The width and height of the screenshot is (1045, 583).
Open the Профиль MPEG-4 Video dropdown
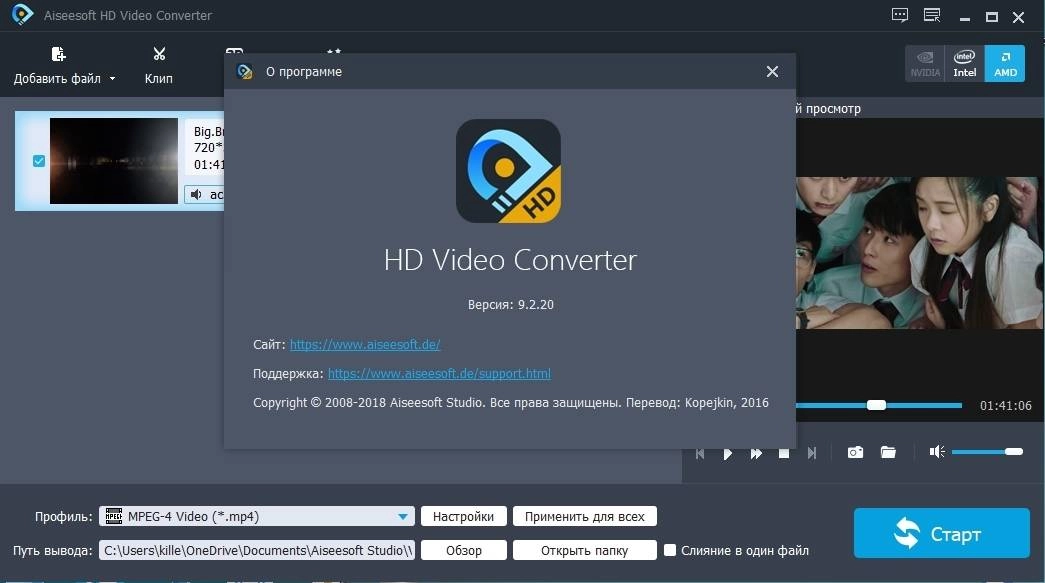[257, 516]
